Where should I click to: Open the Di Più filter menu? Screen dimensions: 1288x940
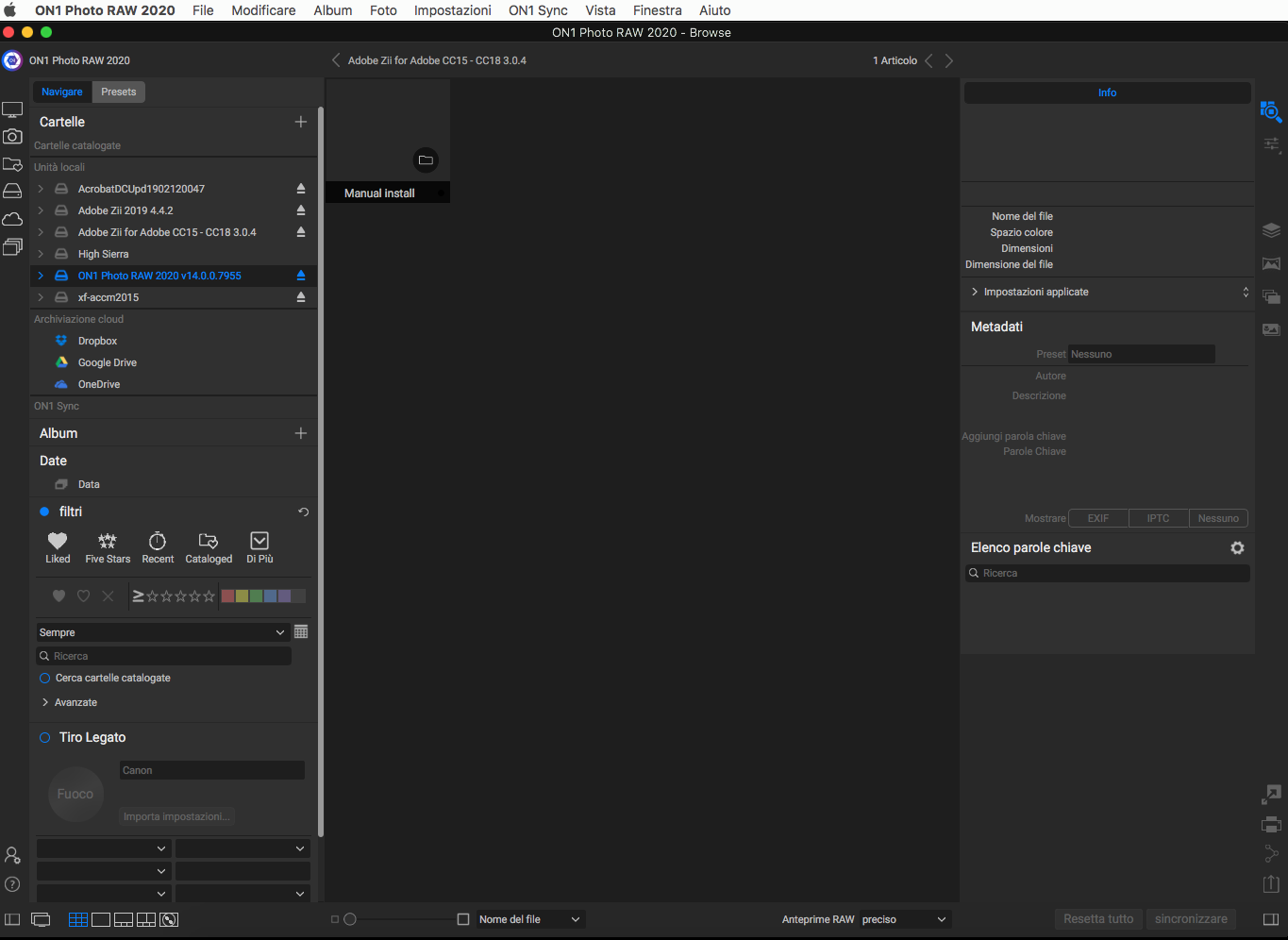pos(259,547)
